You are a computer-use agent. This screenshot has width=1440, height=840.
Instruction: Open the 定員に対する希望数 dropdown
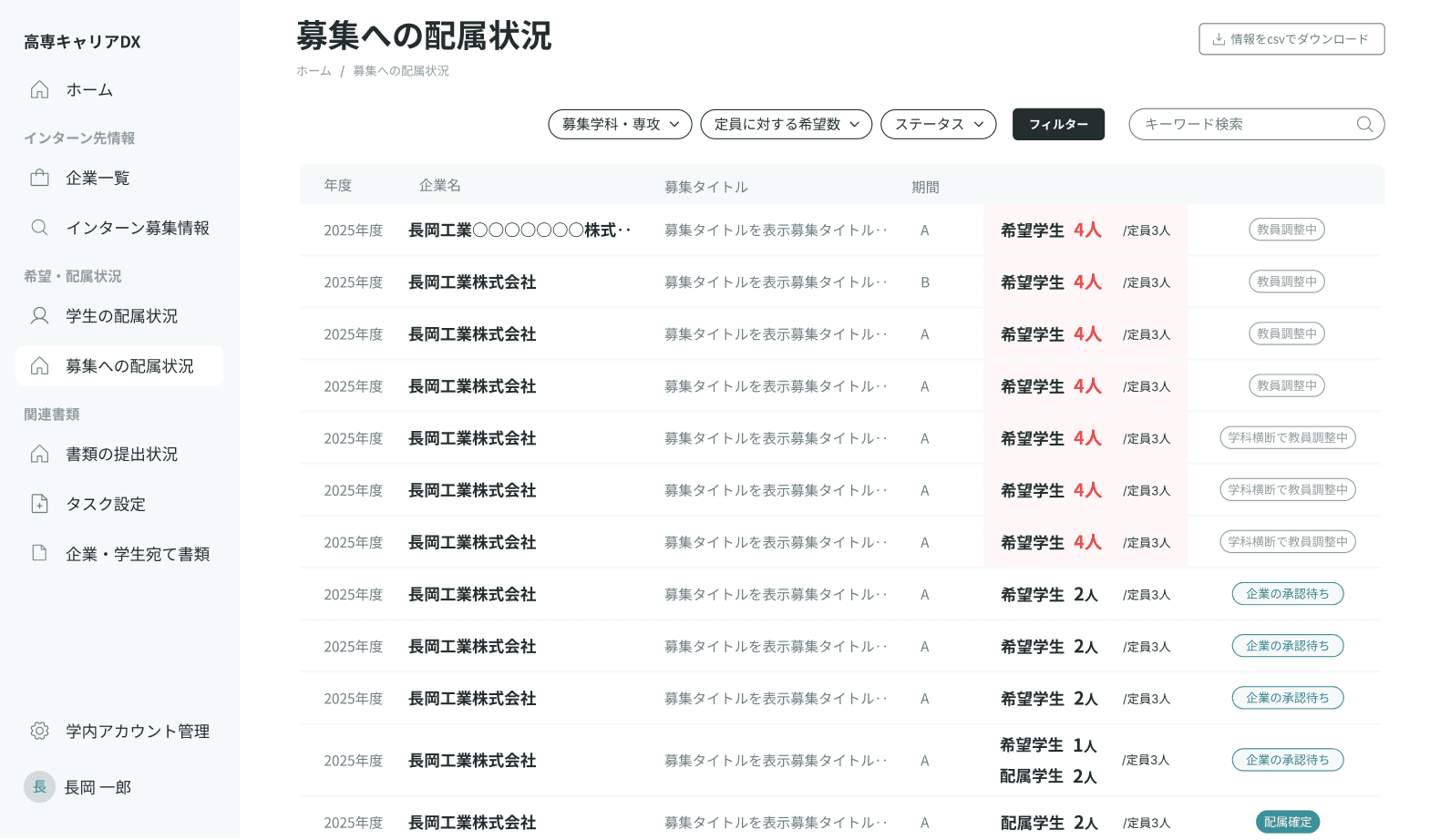[786, 125]
